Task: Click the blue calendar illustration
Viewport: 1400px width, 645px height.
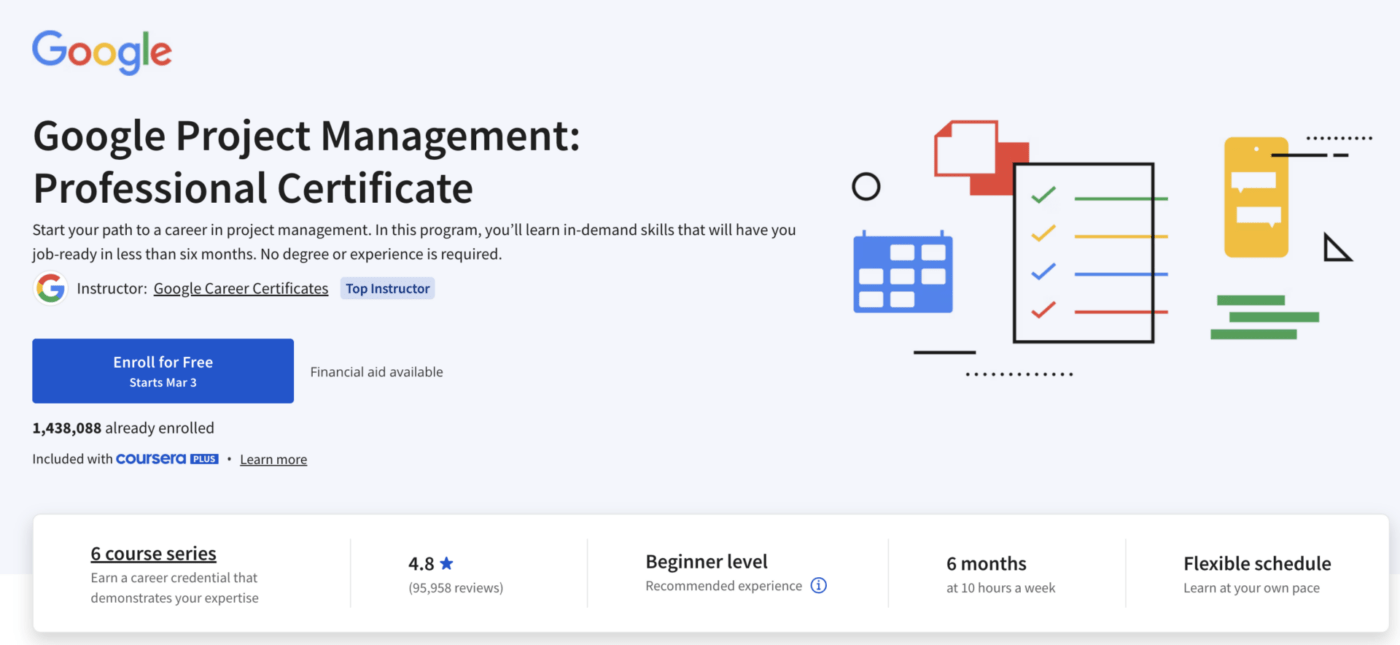Action: [x=902, y=272]
